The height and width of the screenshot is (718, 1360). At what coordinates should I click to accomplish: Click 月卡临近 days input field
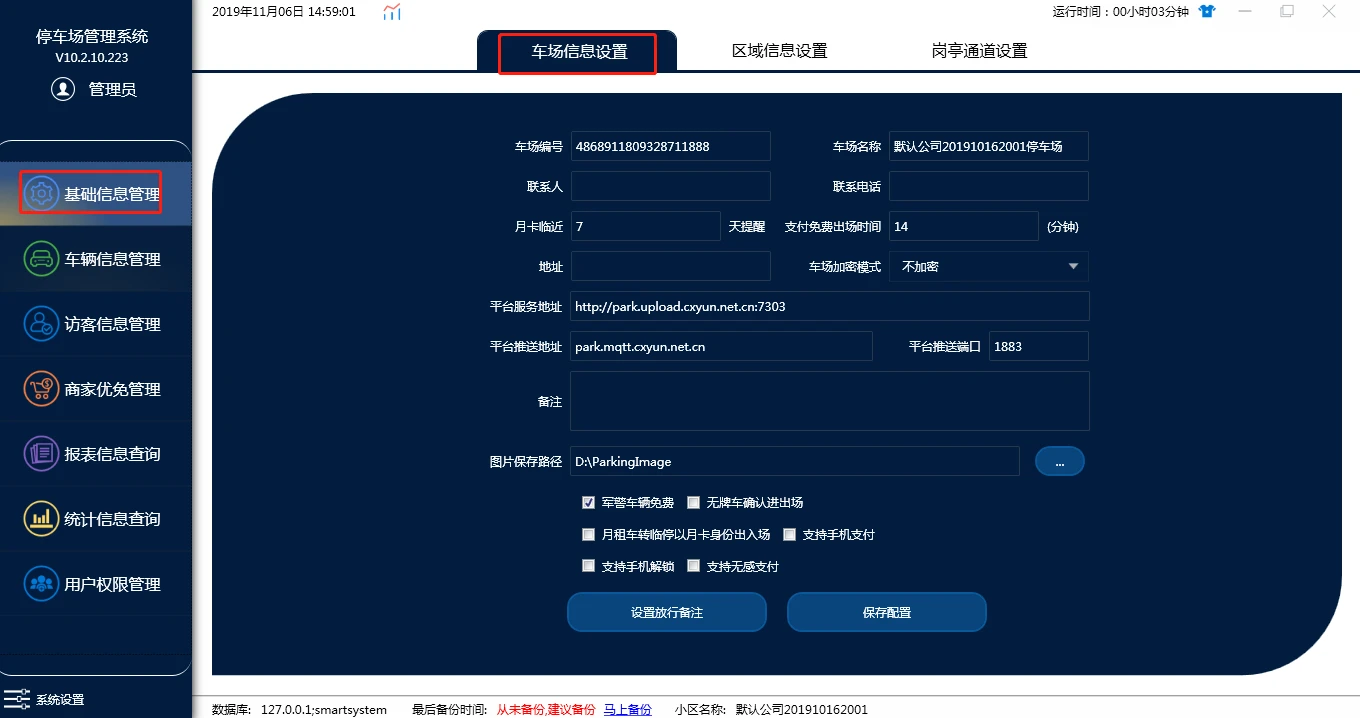[x=645, y=227]
